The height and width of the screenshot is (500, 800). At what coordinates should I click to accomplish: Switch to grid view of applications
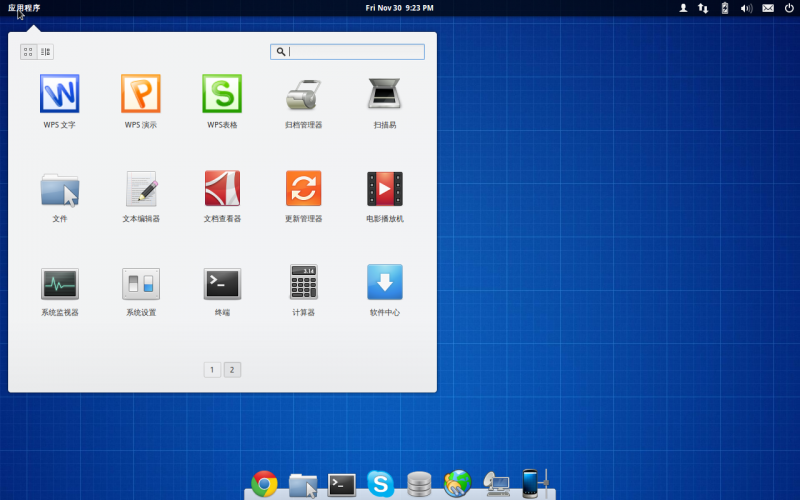pyautogui.click(x=28, y=52)
